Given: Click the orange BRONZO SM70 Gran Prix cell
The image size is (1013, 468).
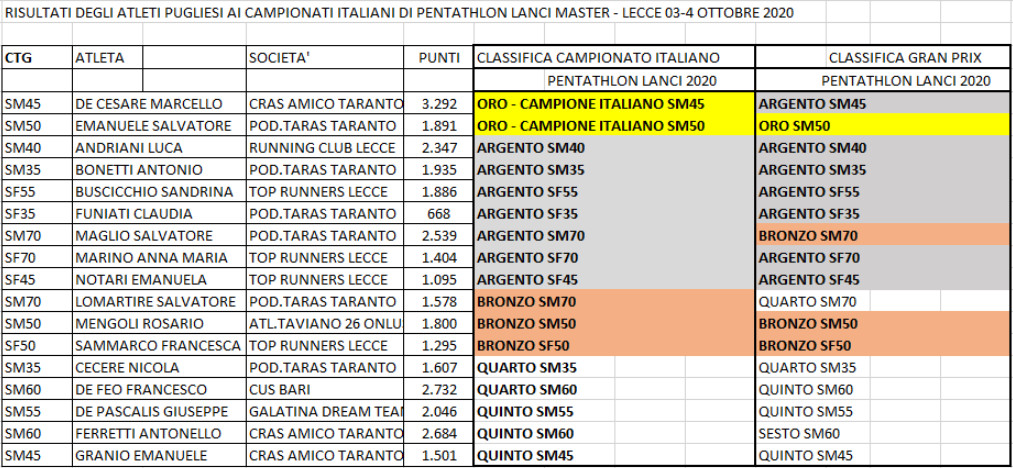Looking at the screenshot, I should point(883,236).
